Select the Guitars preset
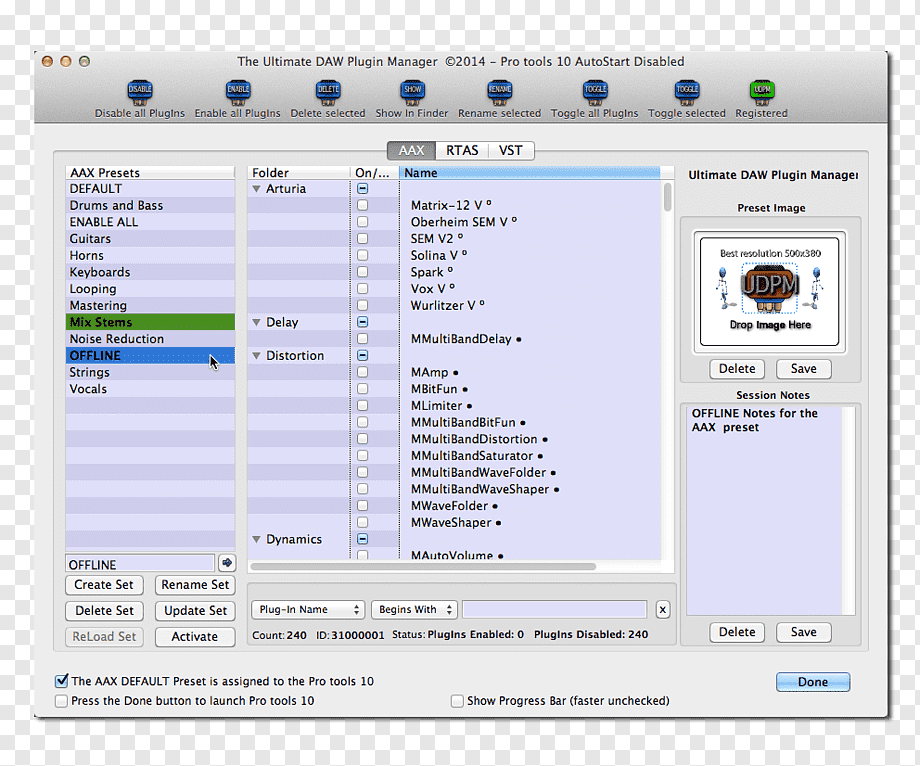920x766 pixels. [x=150, y=239]
